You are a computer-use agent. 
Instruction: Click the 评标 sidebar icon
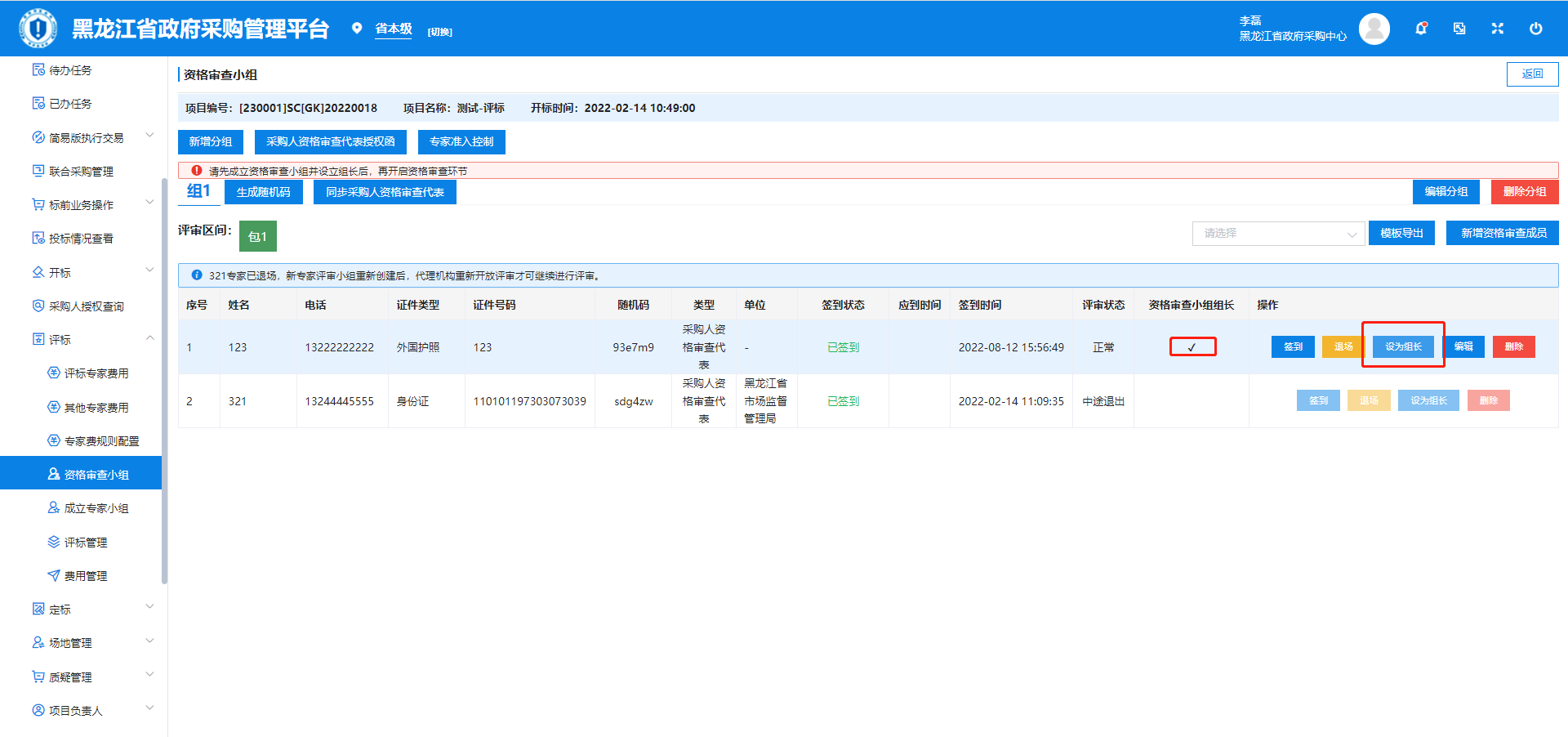[x=38, y=339]
